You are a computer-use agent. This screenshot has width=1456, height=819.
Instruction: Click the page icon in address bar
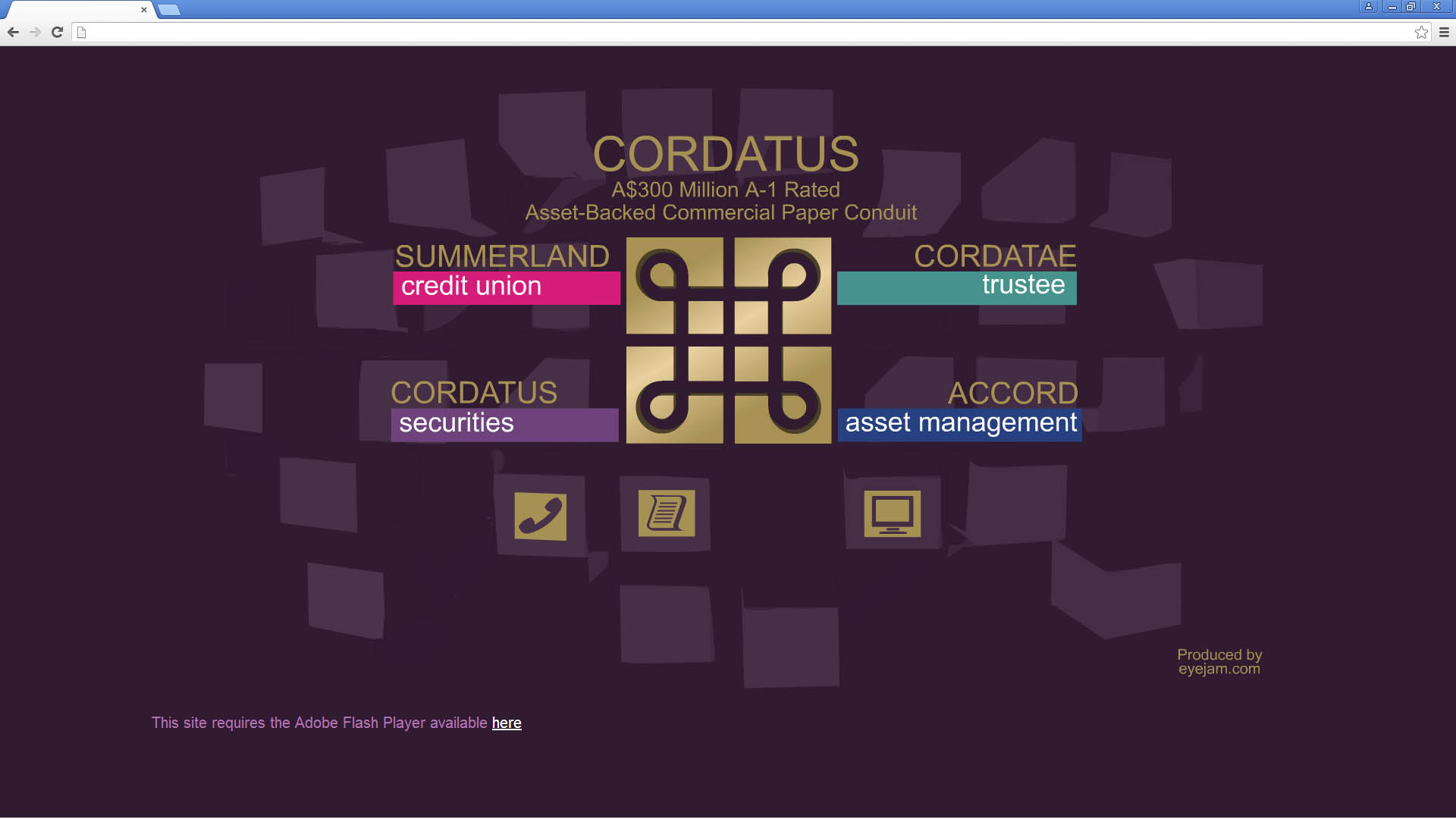pos(82,32)
